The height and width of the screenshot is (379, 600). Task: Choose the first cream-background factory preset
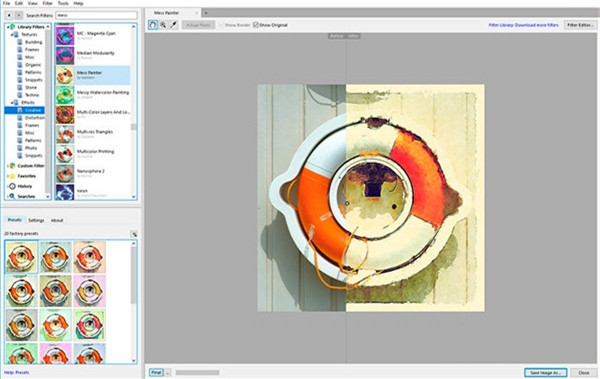tap(21, 257)
